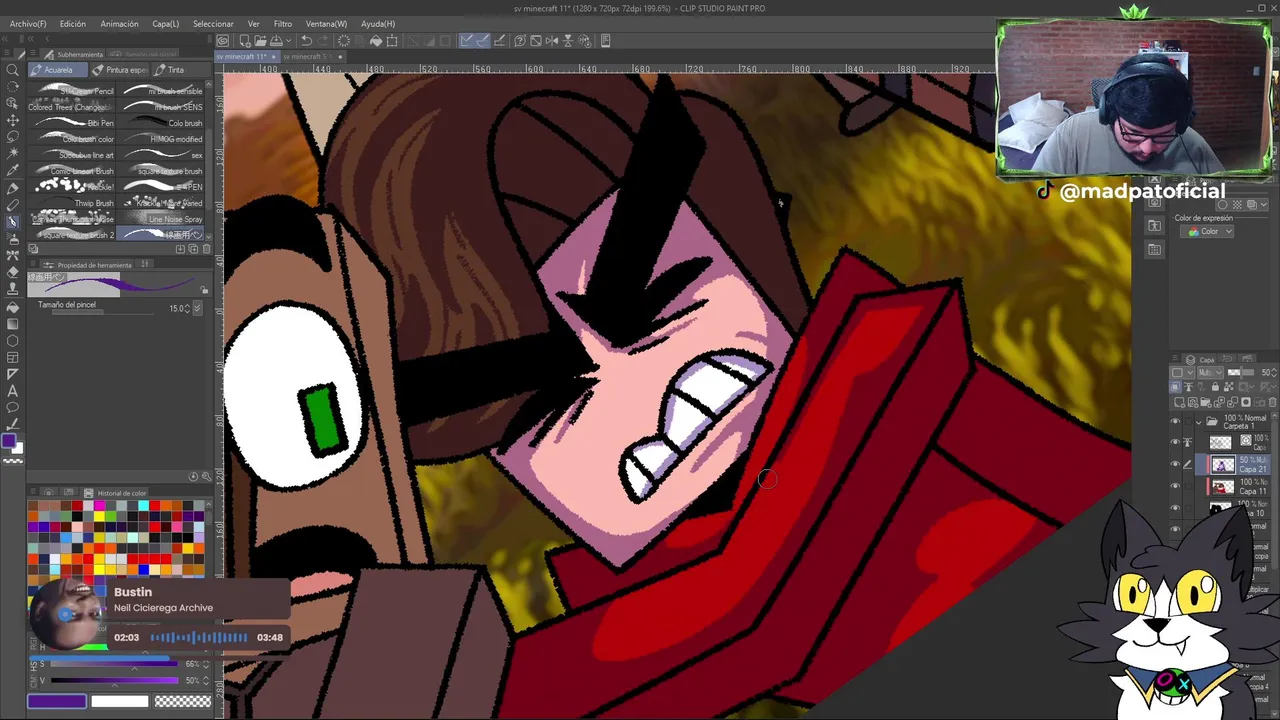Select the Bibi Pen brush

71,123
